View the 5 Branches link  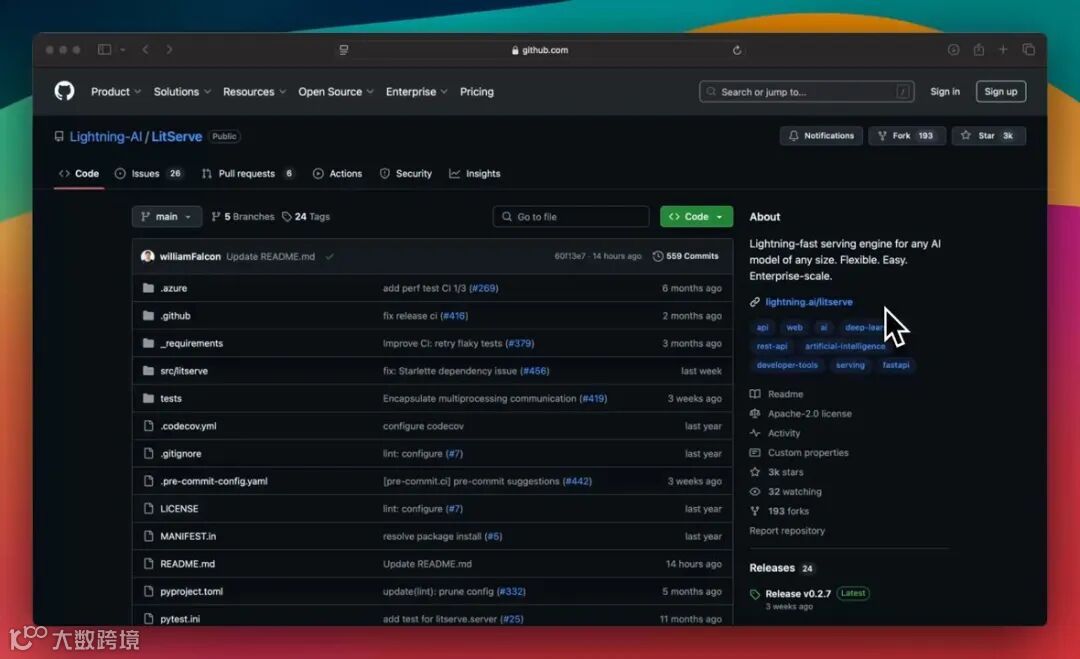tap(242, 216)
